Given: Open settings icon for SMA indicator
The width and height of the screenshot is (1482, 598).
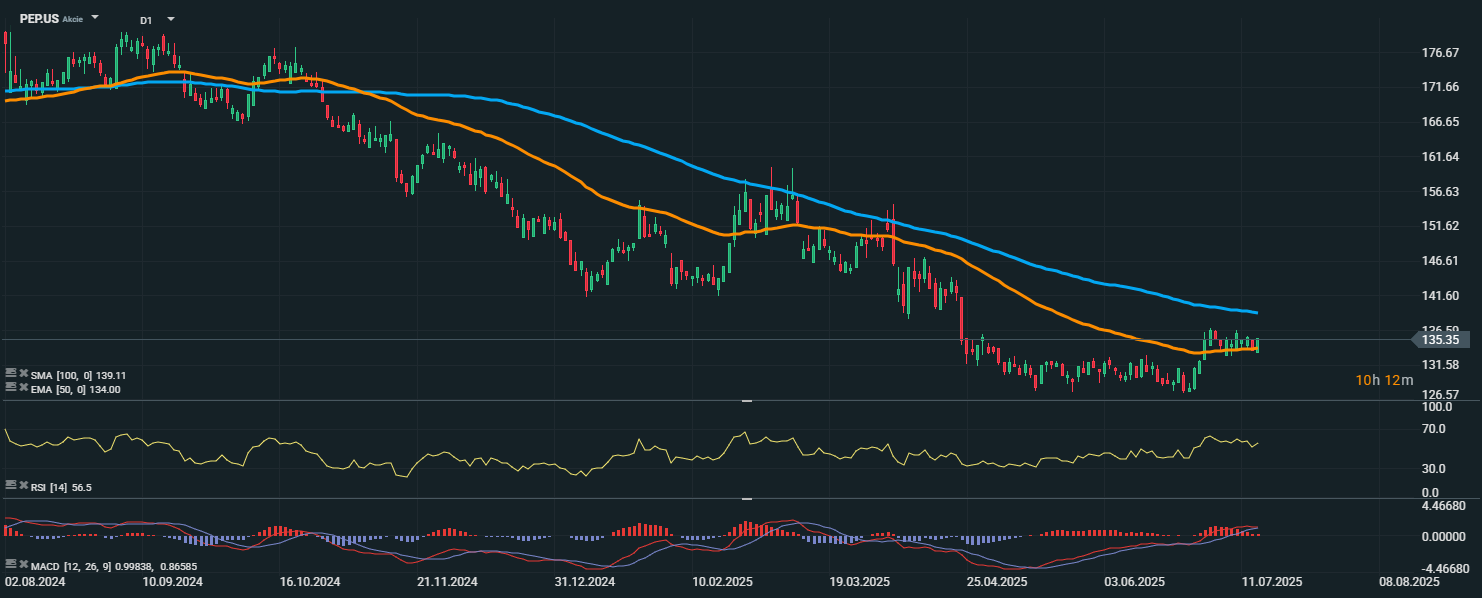Looking at the screenshot, I should pos(11,373).
